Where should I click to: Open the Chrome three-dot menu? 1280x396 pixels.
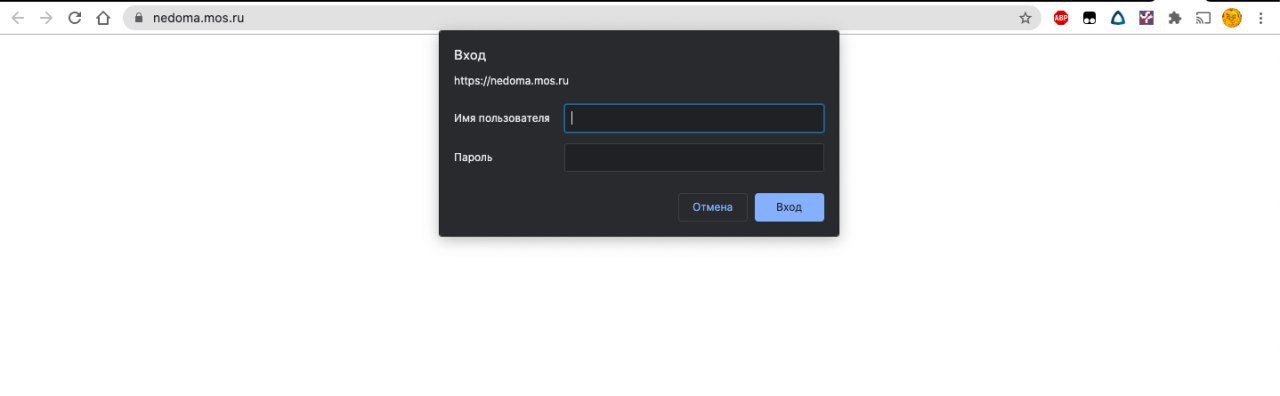tap(1261, 18)
